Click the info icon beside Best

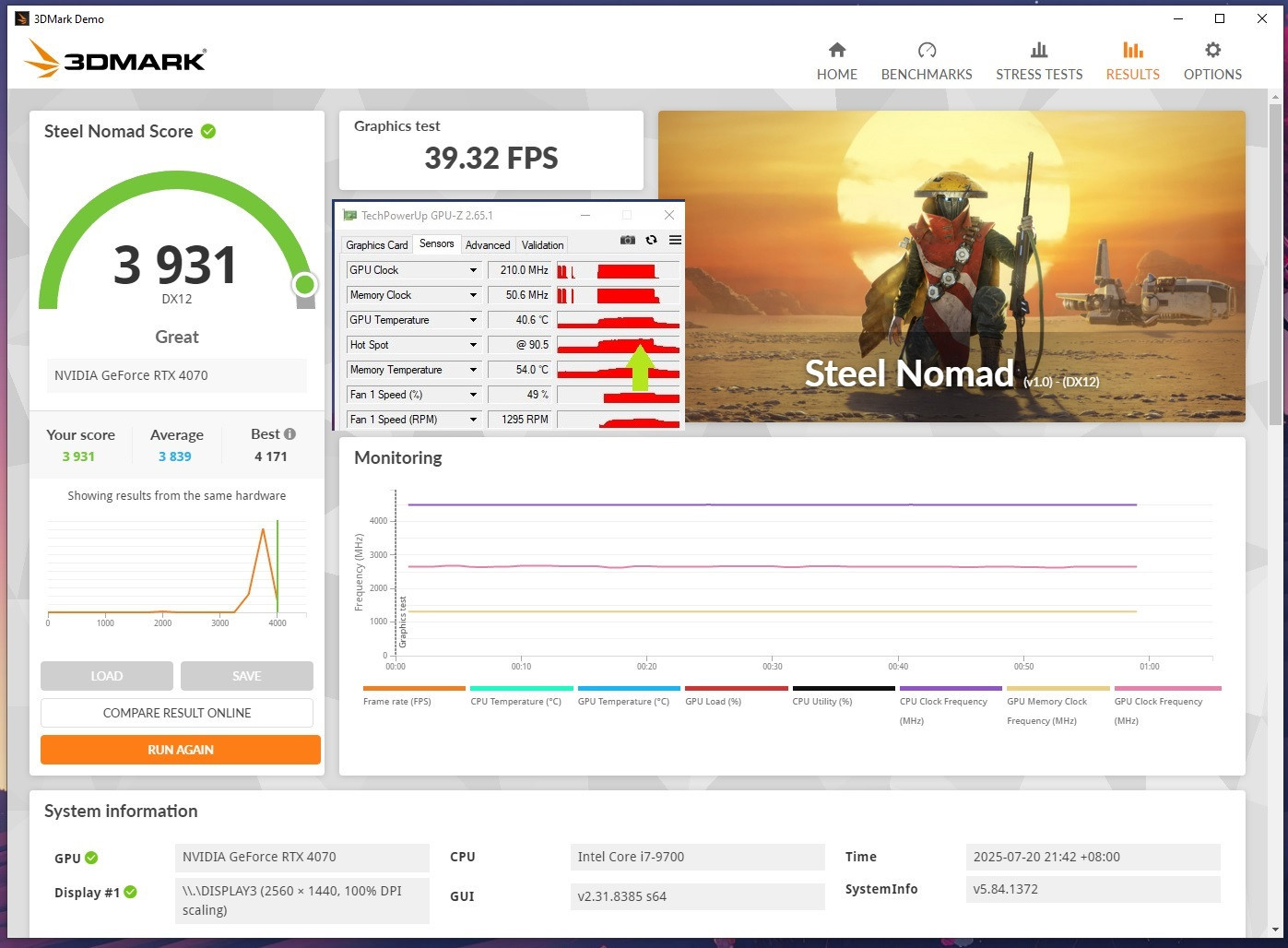(x=290, y=434)
